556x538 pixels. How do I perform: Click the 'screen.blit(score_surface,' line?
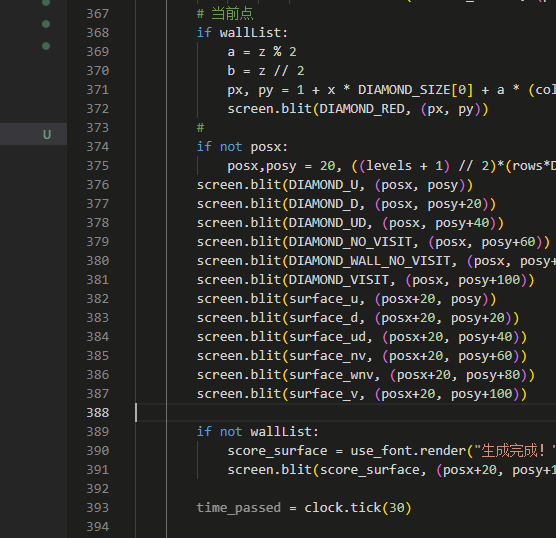tap(391, 470)
